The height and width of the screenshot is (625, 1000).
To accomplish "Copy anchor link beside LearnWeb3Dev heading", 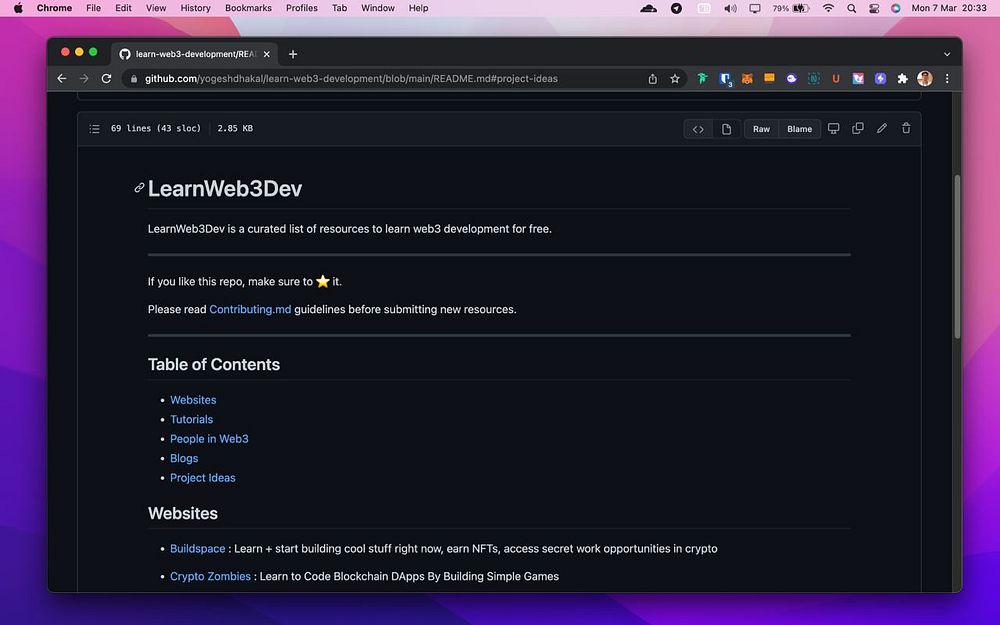I will [139, 188].
